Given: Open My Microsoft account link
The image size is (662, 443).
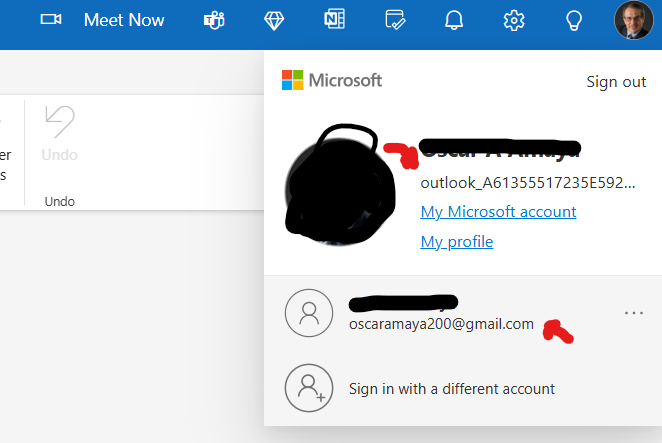Looking at the screenshot, I should click(x=498, y=212).
